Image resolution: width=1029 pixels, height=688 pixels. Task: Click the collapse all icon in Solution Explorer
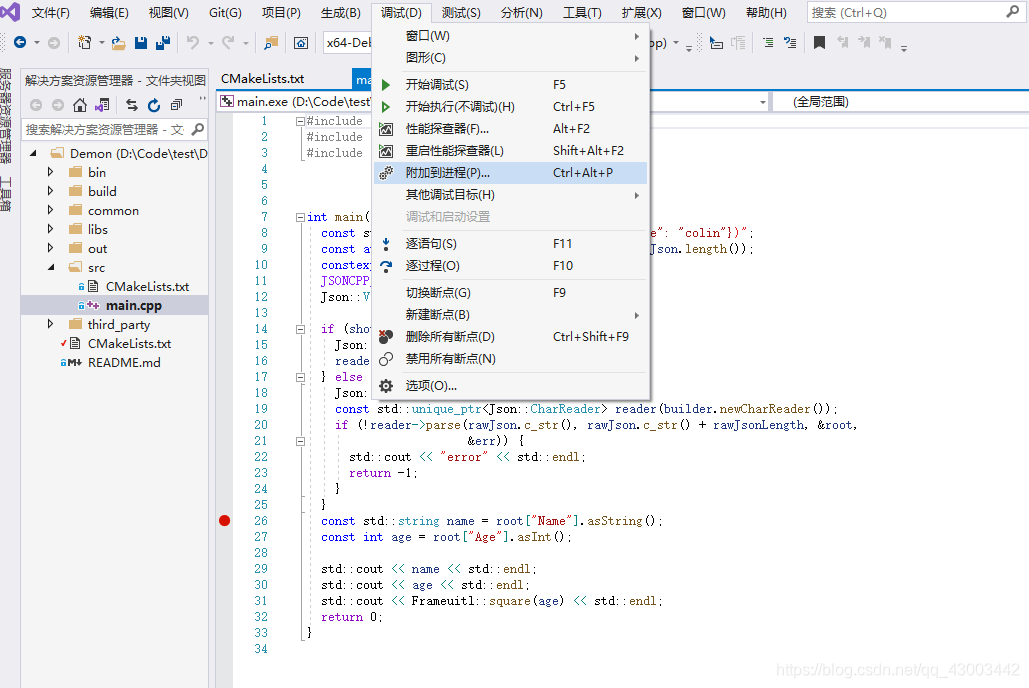click(176, 105)
